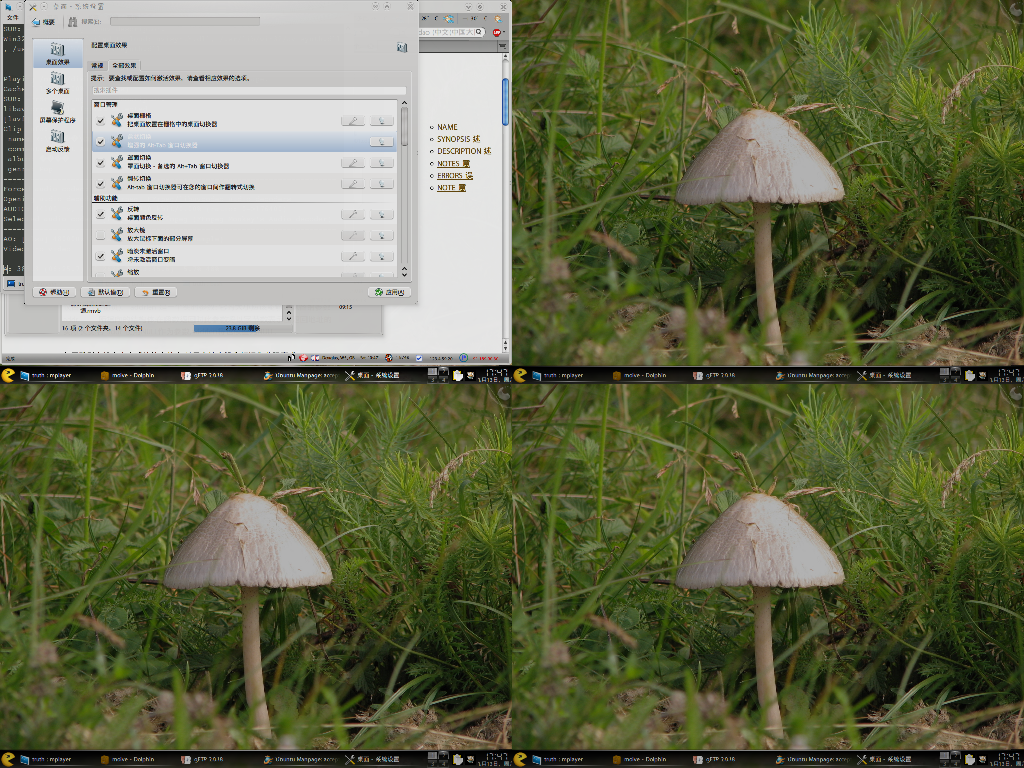Toggle the Desktop Grid effect checkbox

point(101,121)
